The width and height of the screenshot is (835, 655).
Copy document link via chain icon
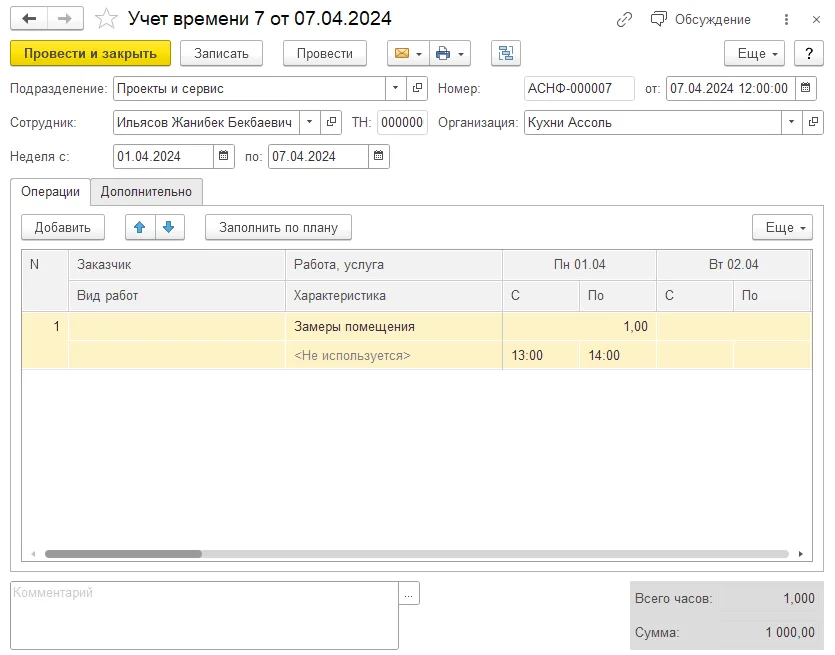pyautogui.click(x=624, y=20)
